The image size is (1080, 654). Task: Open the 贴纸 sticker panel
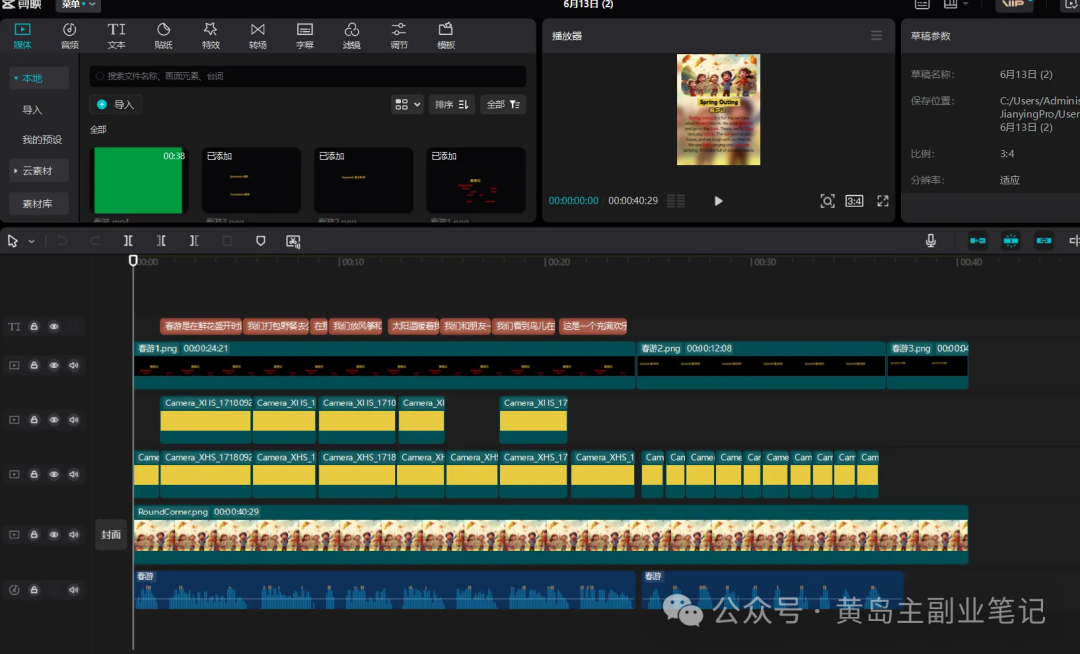pos(163,36)
